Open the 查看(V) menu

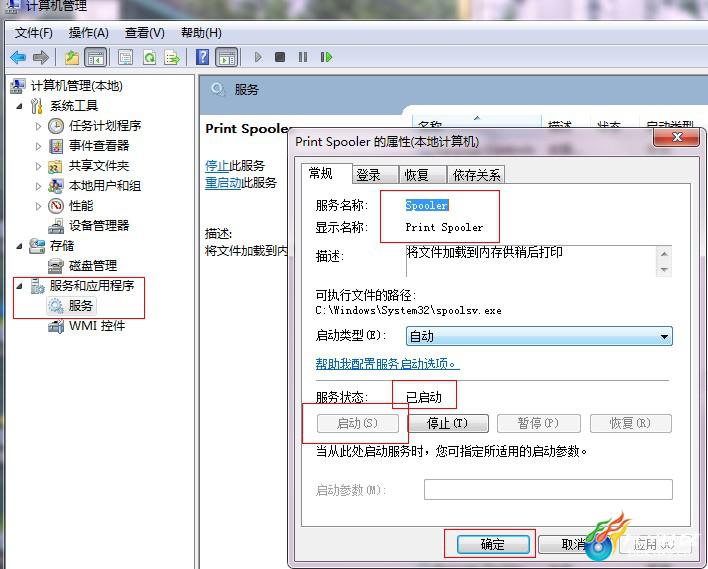click(144, 33)
